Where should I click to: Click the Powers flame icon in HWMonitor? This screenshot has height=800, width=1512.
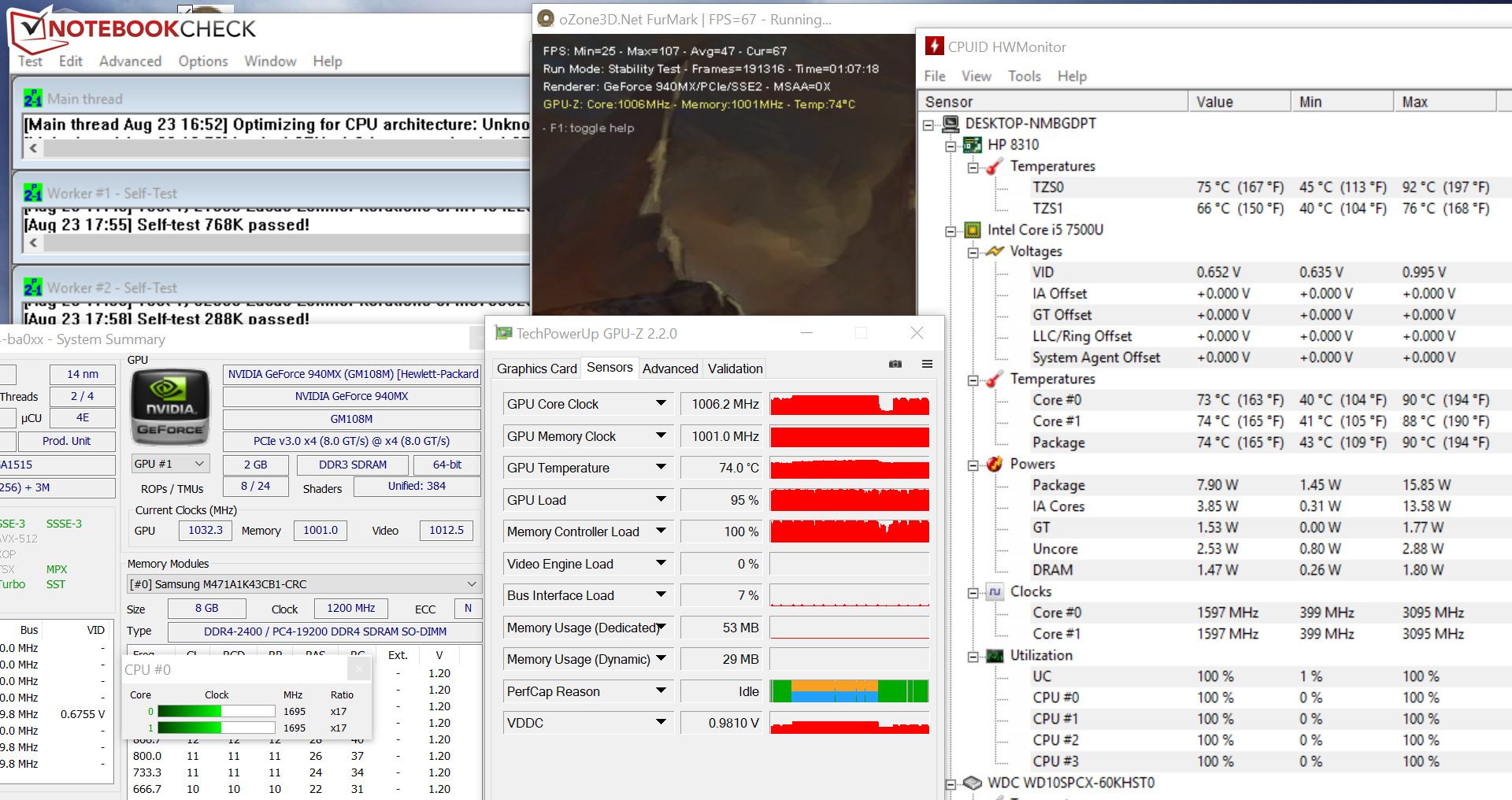click(x=995, y=464)
